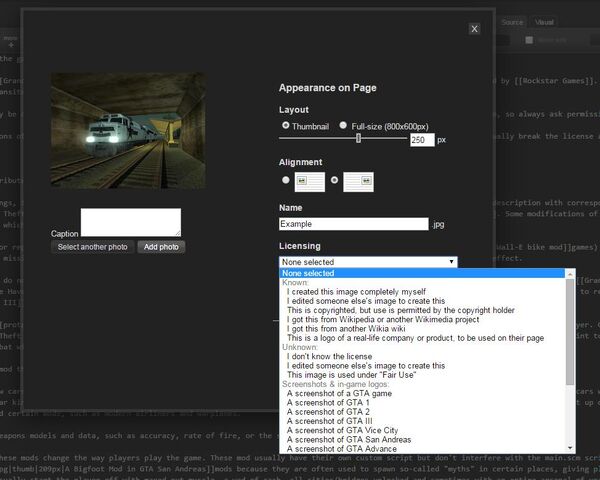
Task: Select A screenshot of GTA San Andreas
Action: pos(349,439)
